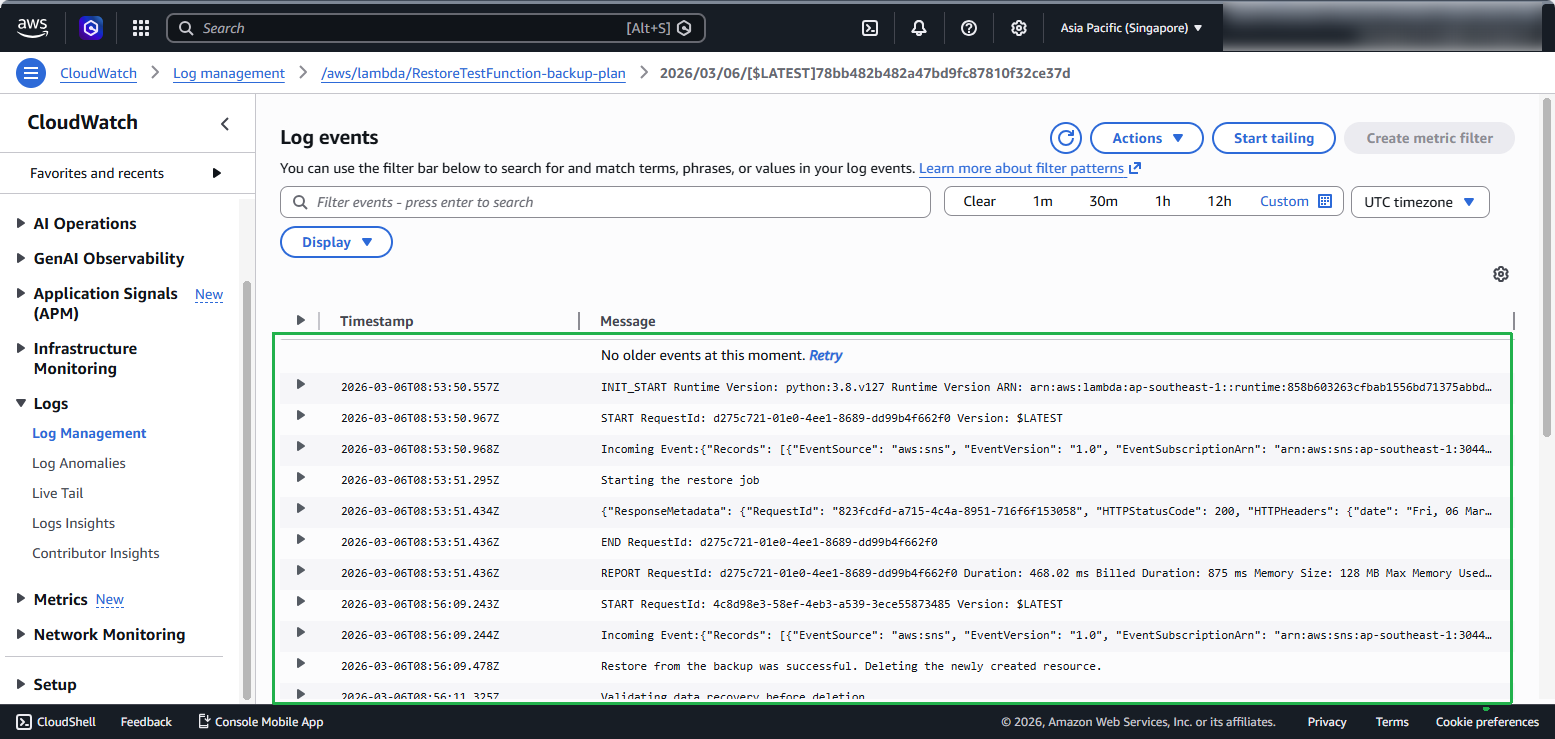Expand the REPORT RequestId log row
This screenshot has height=739, width=1555.
point(300,570)
